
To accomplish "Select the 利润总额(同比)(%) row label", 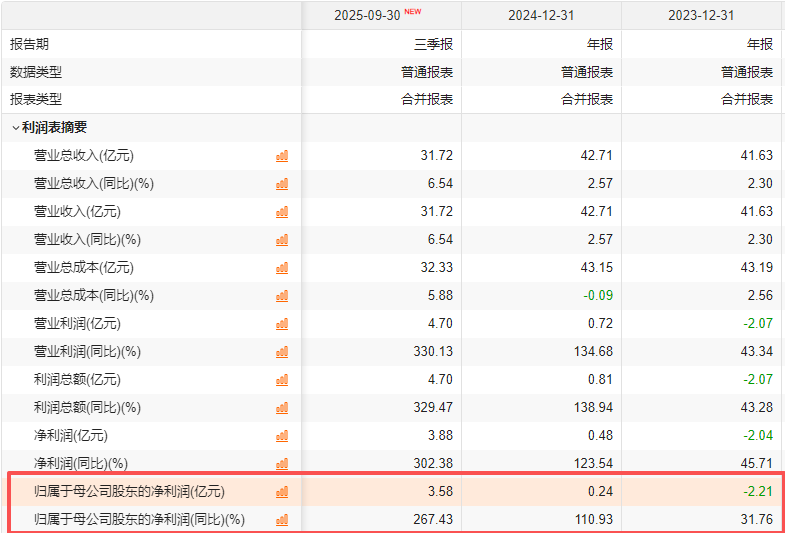I will click(87, 408).
